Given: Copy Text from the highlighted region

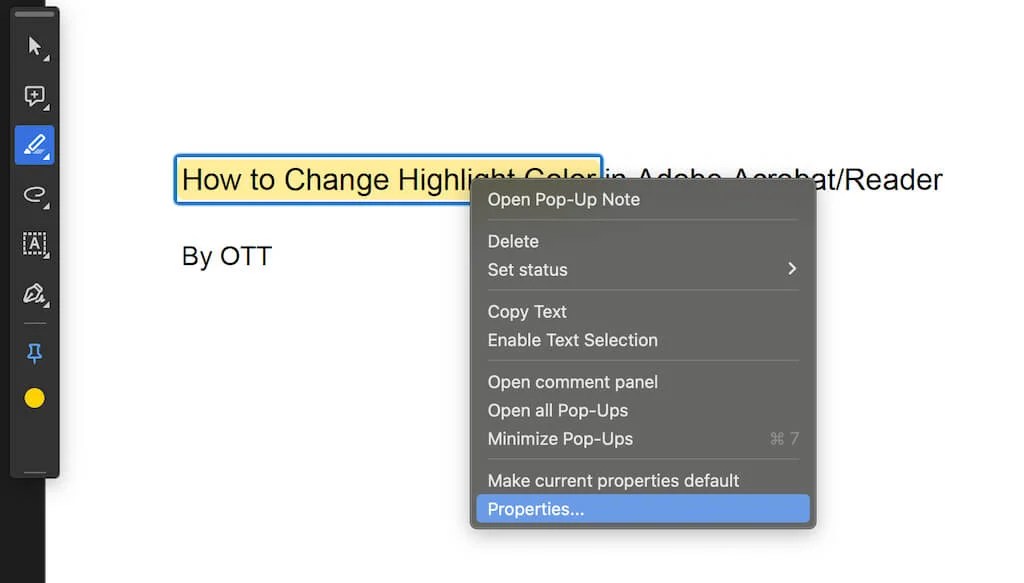Looking at the screenshot, I should tap(527, 311).
